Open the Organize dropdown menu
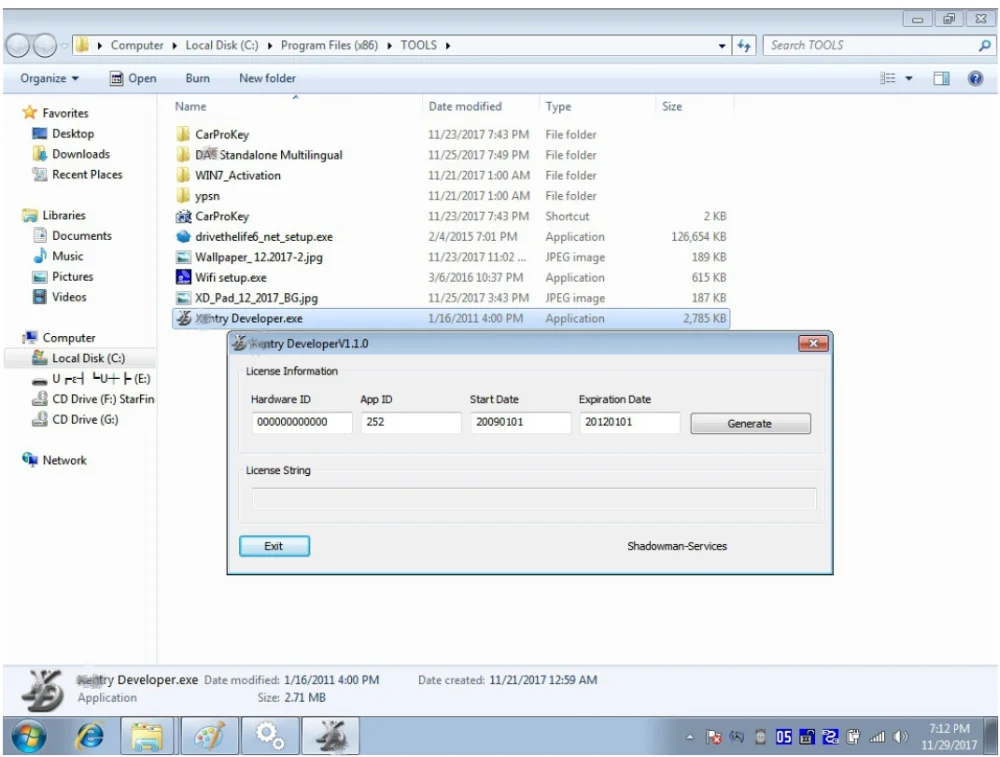This screenshot has width=1000, height=757. pyautogui.click(x=49, y=78)
